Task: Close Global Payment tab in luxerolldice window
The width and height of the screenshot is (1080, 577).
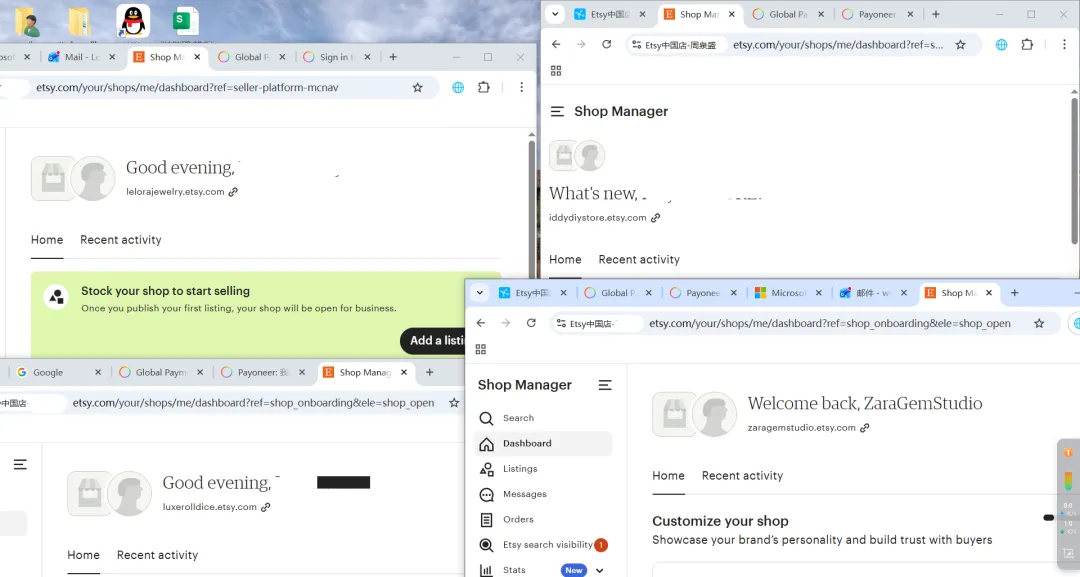Action: click(x=200, y=373)
